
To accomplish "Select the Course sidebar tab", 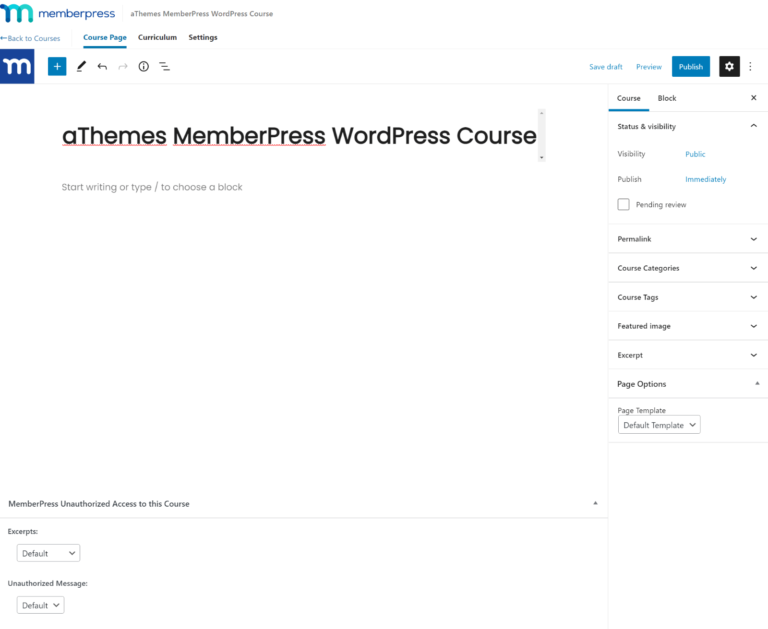I will [628, 98].
